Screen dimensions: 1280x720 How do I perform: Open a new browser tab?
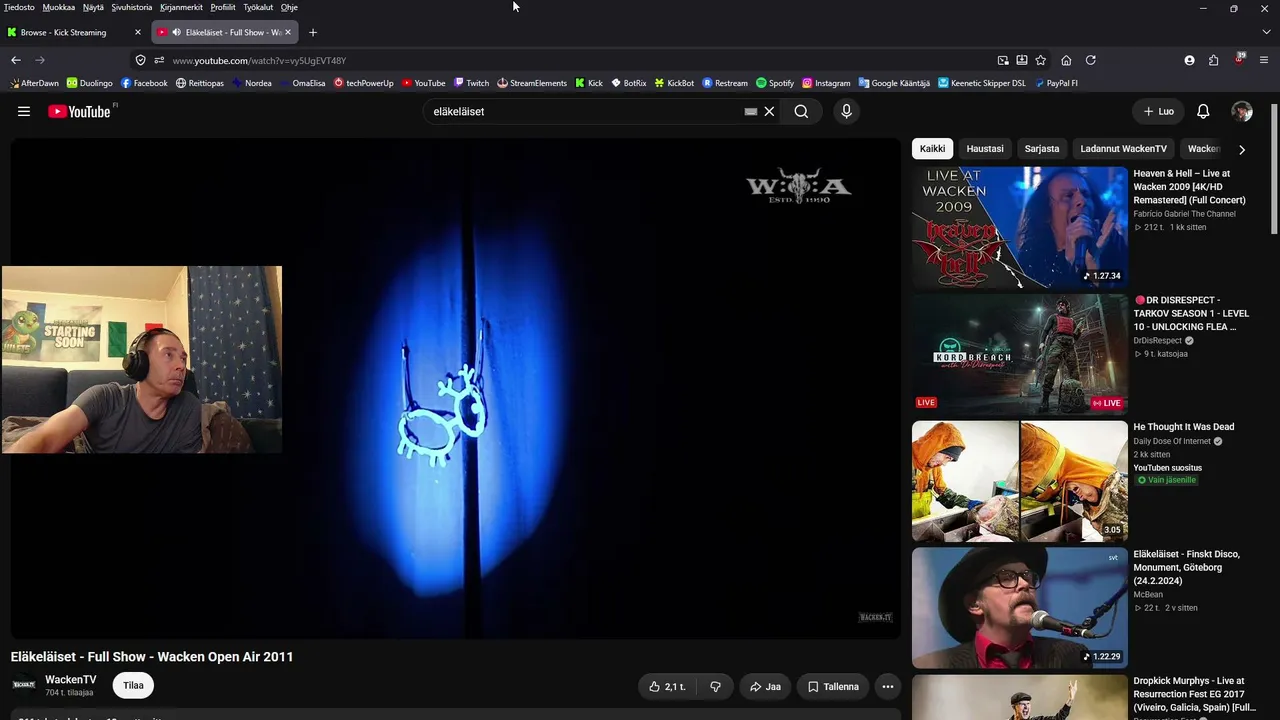312,32
